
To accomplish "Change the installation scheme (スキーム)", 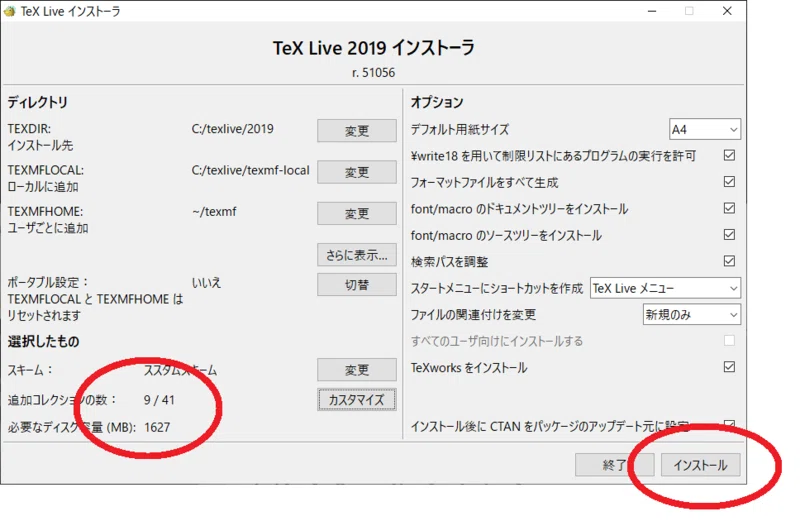I will 357,369.
